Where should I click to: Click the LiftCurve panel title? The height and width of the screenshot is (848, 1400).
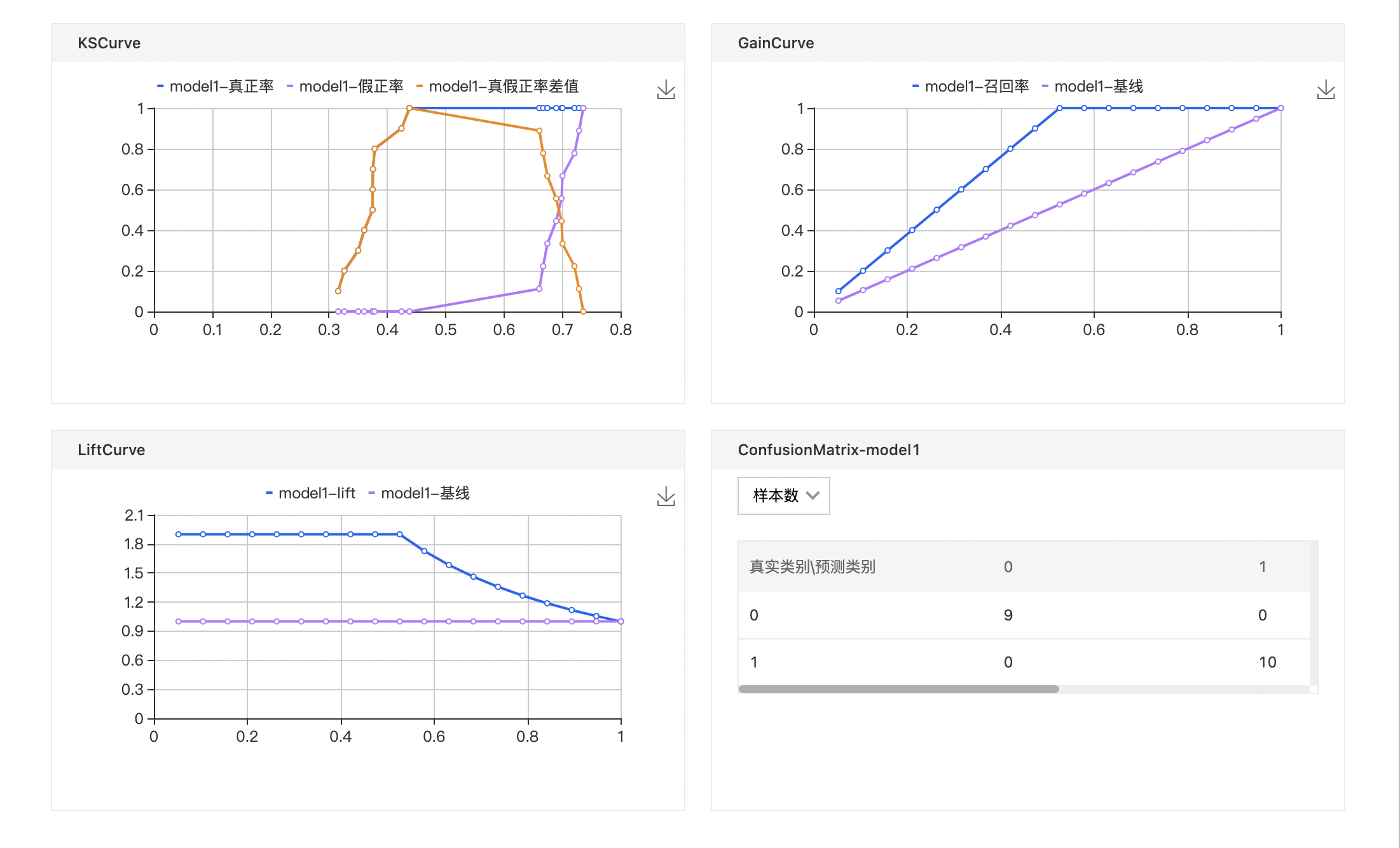(111, 450)
